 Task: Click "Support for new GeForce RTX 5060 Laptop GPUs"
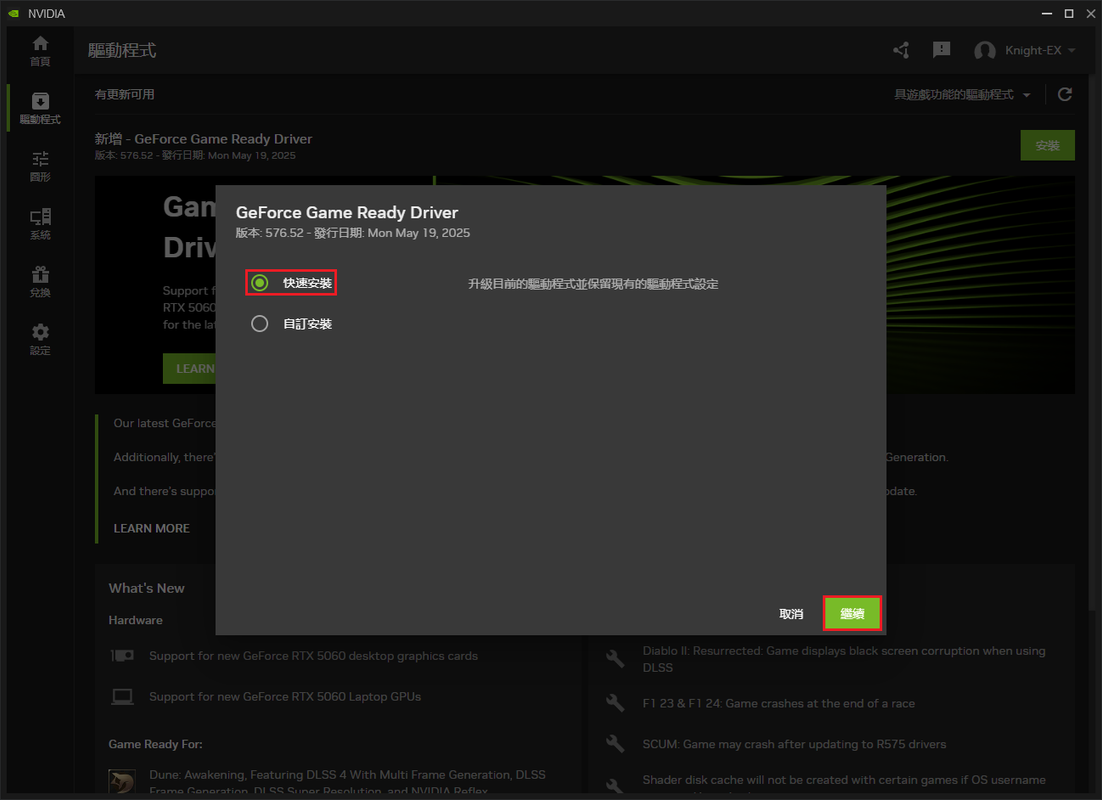285,697
